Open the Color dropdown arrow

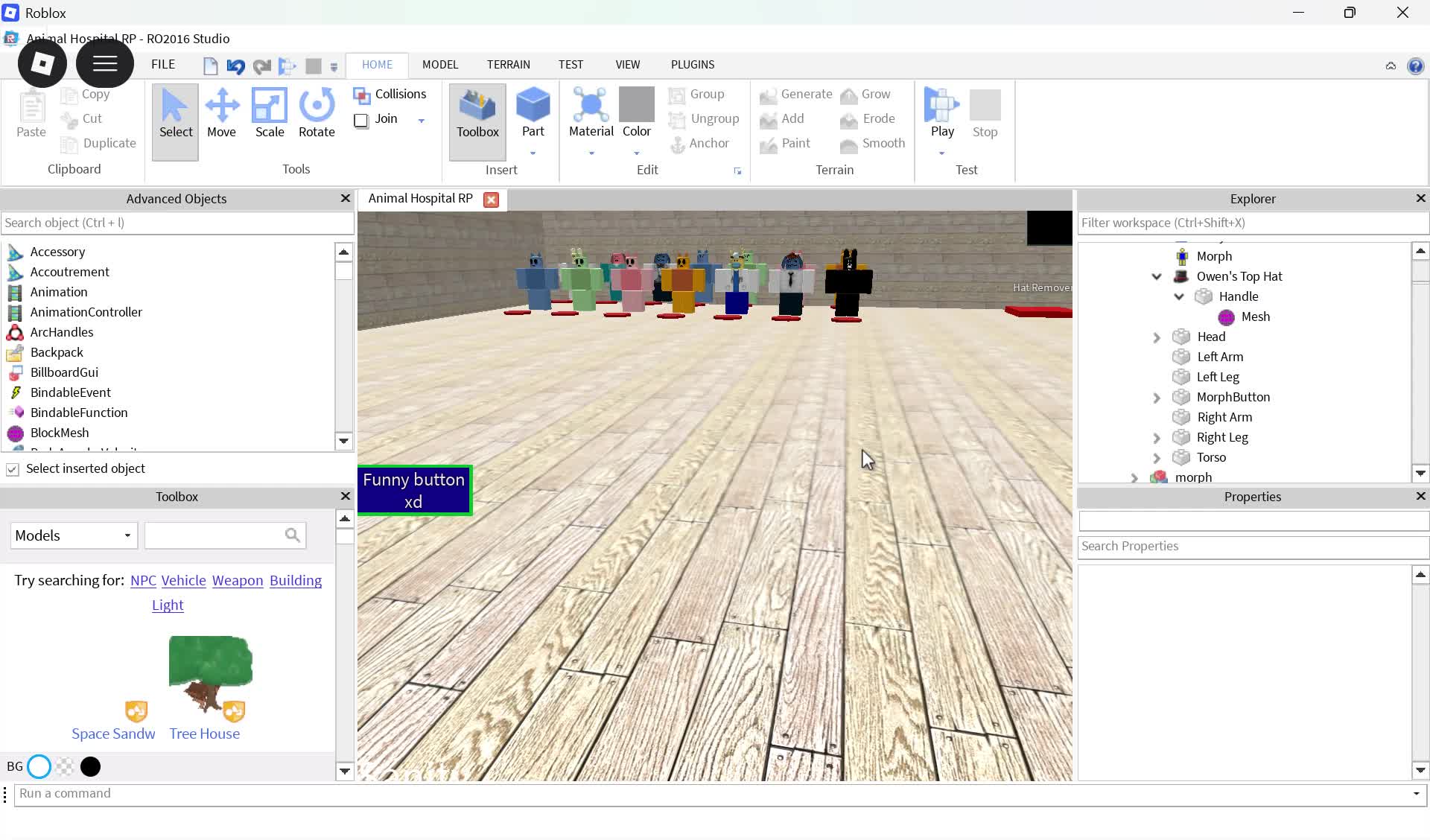point(637,153)
